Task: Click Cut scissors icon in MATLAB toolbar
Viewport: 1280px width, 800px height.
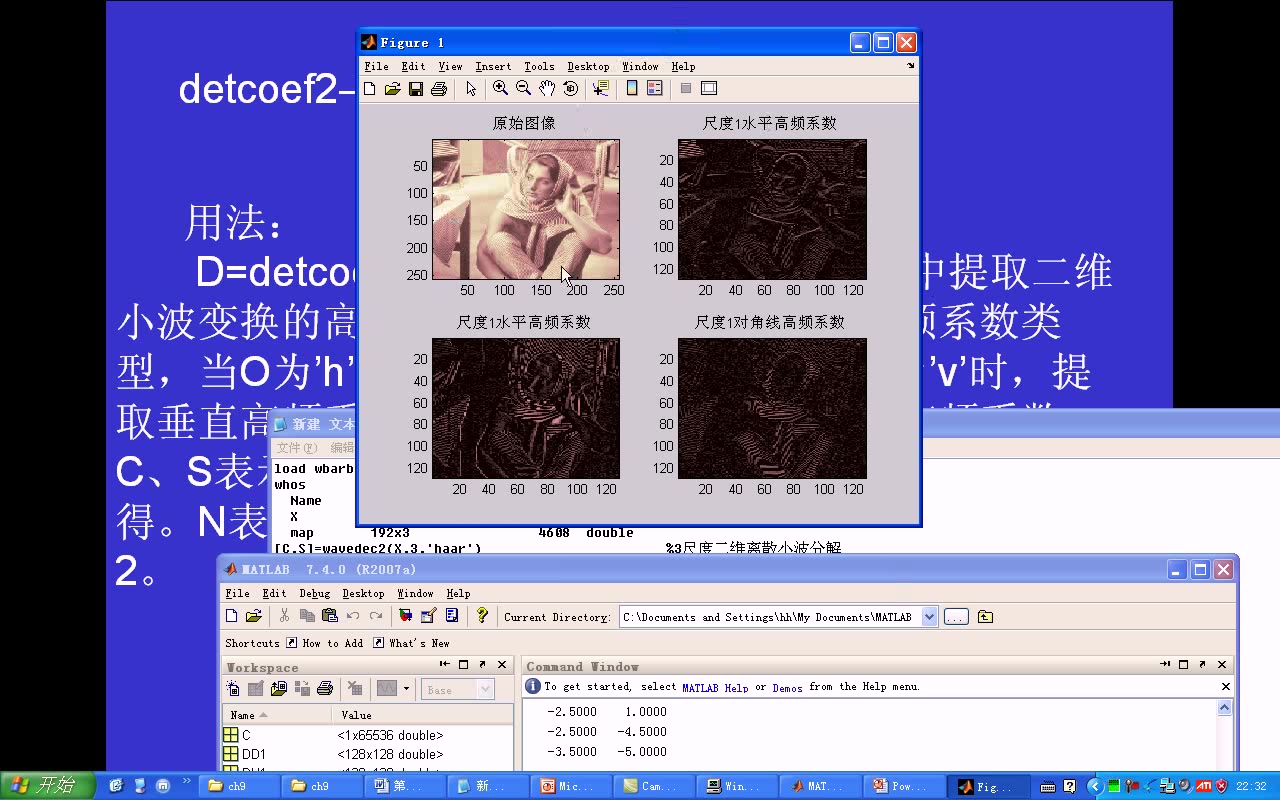Action: tap(285, 616)
